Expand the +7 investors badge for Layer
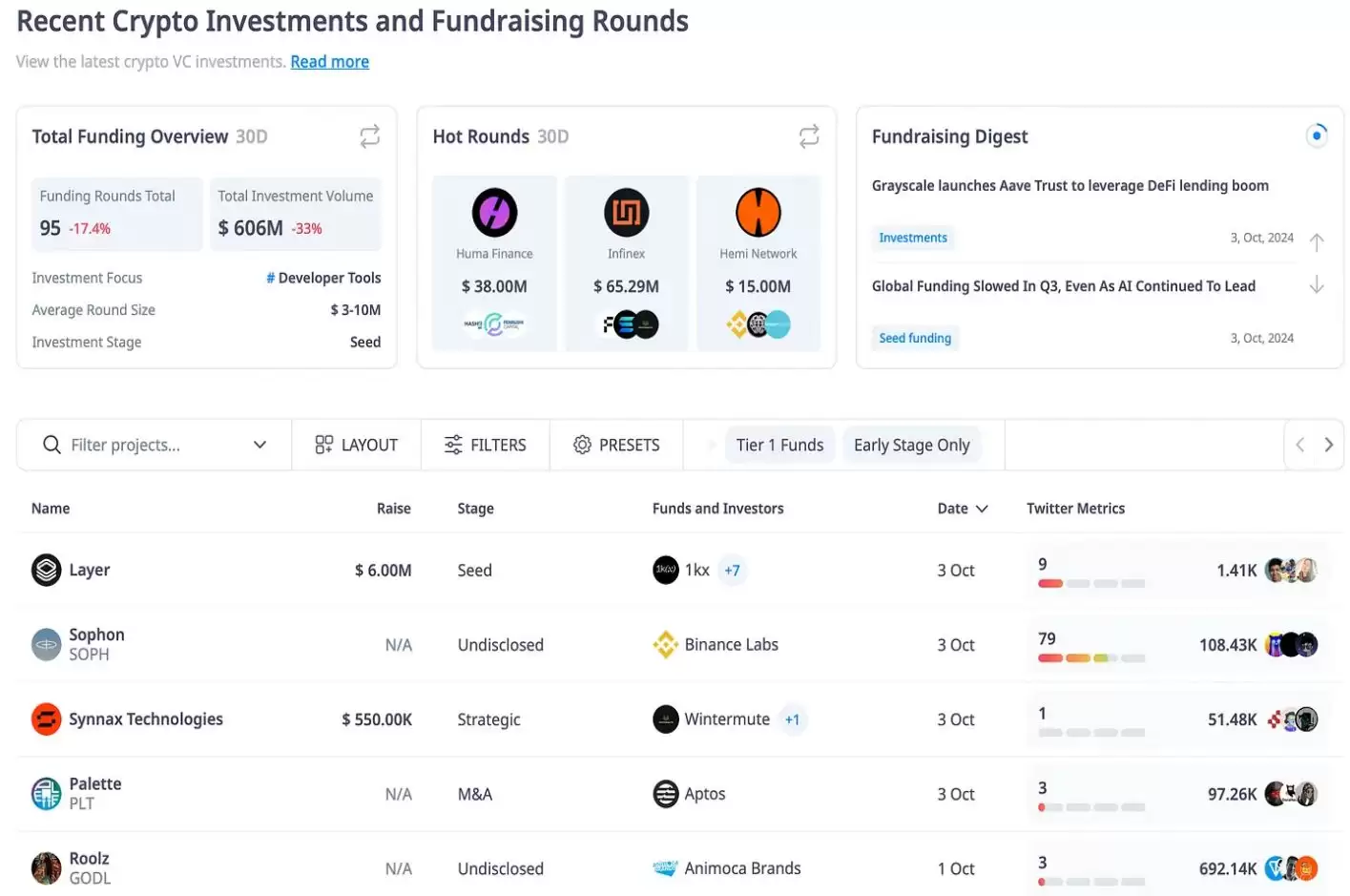The height and width of the screenshot is (896, 1350). (732, 571)
